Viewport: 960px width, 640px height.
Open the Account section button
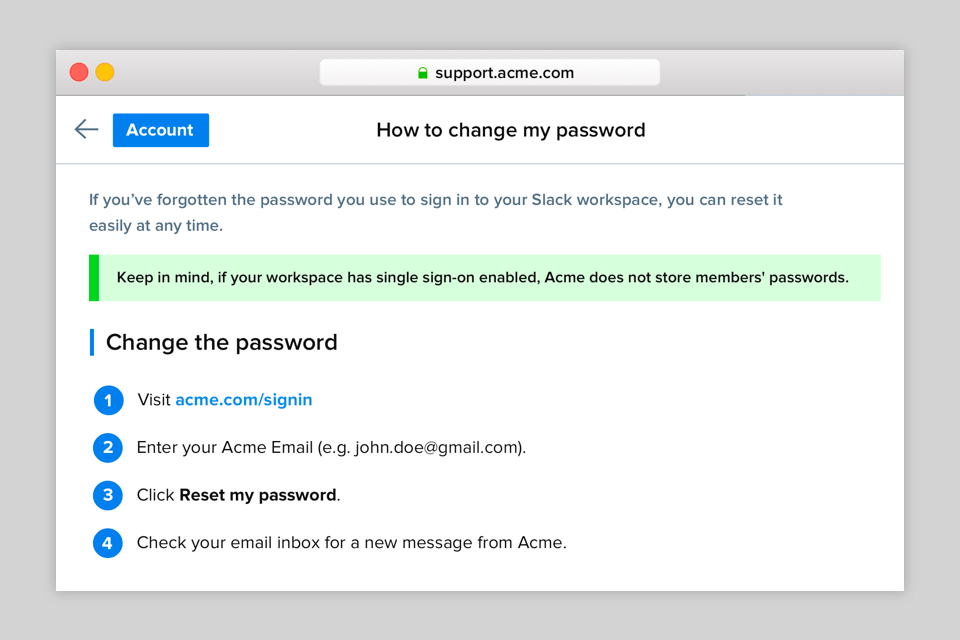click(x=160, y=130)
